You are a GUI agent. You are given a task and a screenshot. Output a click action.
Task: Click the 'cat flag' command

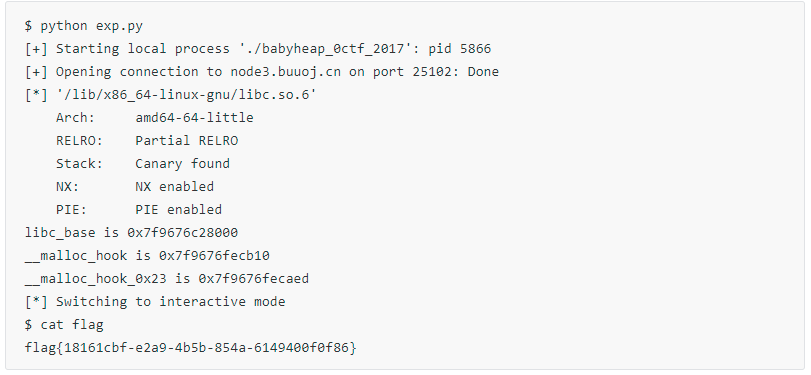pos(72,325)
